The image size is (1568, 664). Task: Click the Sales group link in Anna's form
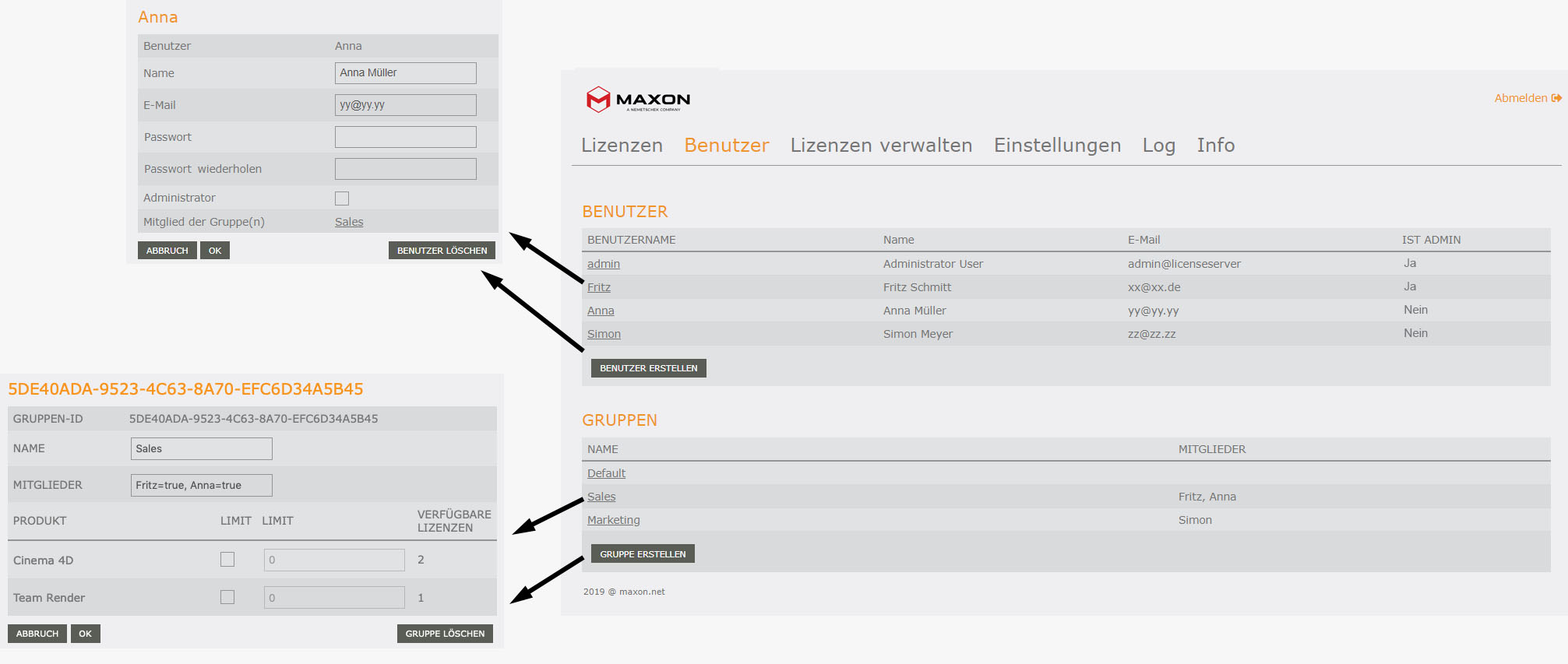point(349,222)
